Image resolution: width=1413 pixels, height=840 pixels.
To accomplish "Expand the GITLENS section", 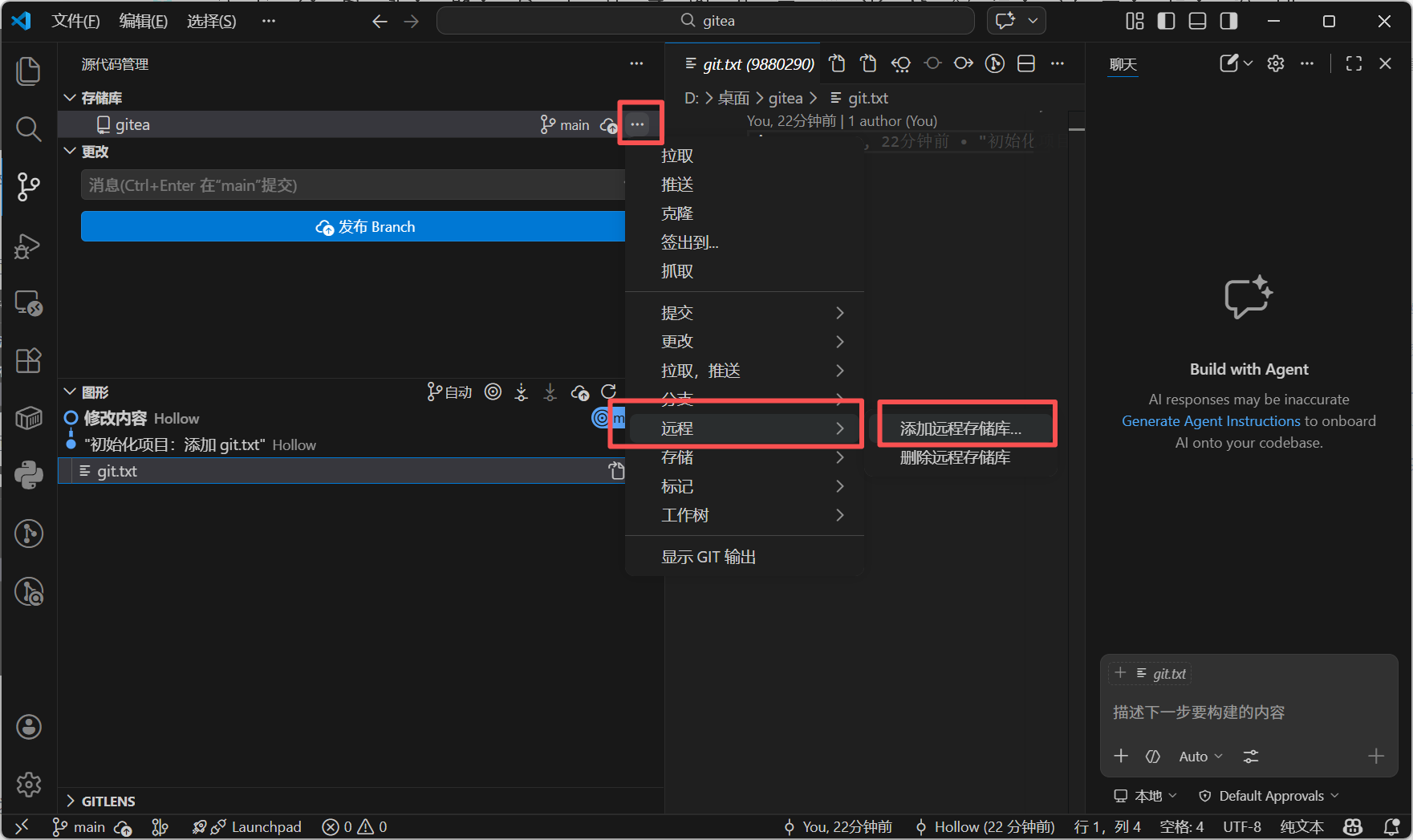I will pyautogui.click(x=71, y=801).
